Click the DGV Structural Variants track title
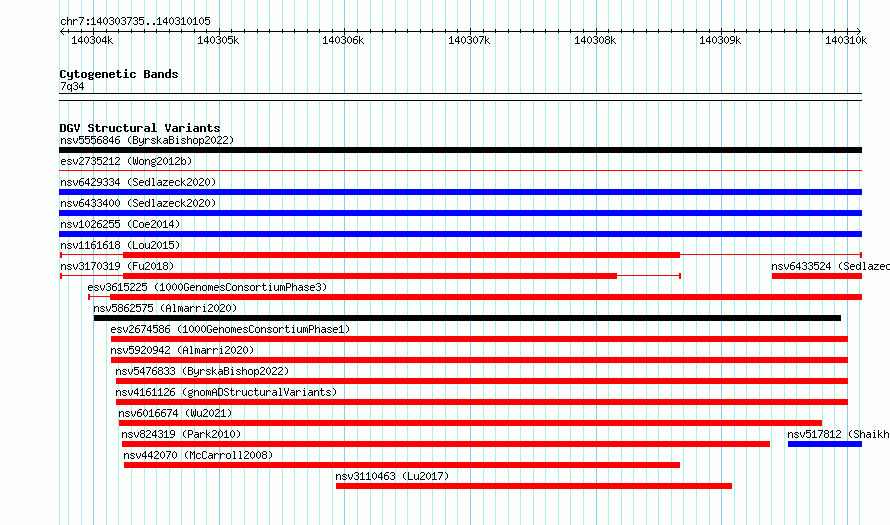The width and height of the screenshot is (890, 525). [140, 128]
